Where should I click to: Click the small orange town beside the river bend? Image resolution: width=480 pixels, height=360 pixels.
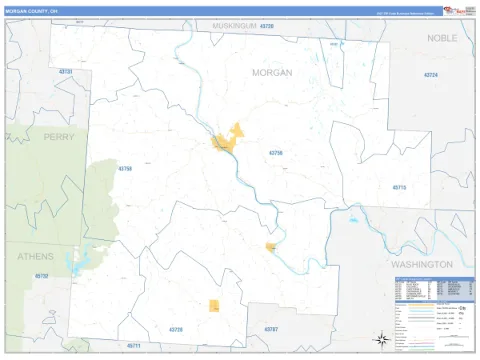270,248
